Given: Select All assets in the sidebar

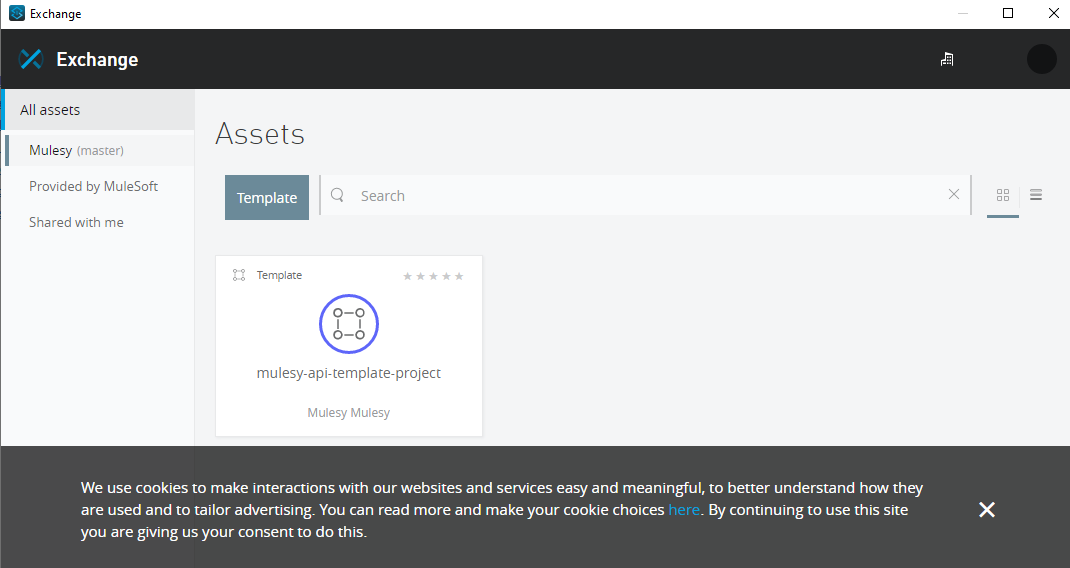Looking at the screenshot, I should pyautogui.click(x=98, y=110).
